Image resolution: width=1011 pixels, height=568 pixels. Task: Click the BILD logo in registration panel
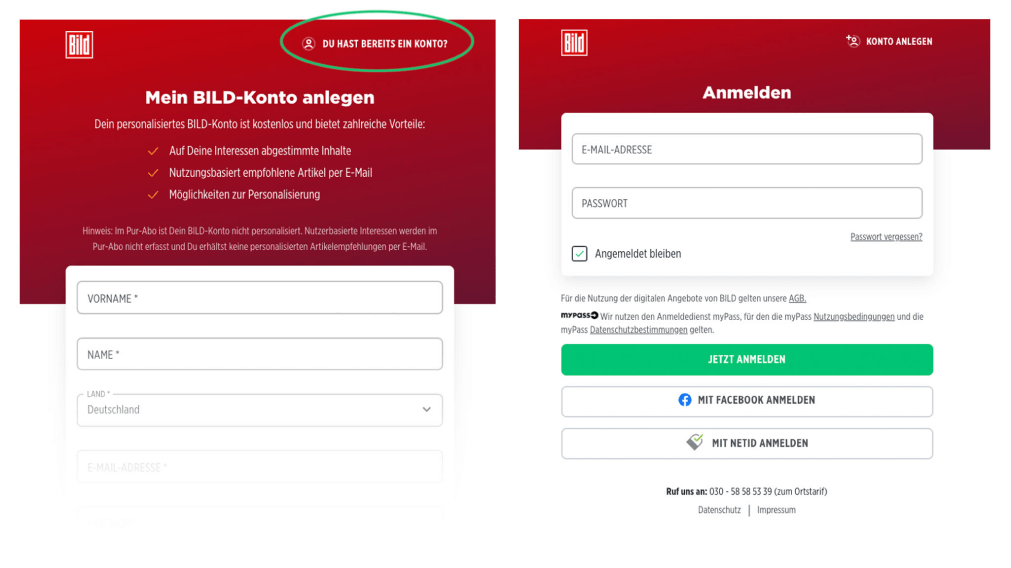(79, 45)
